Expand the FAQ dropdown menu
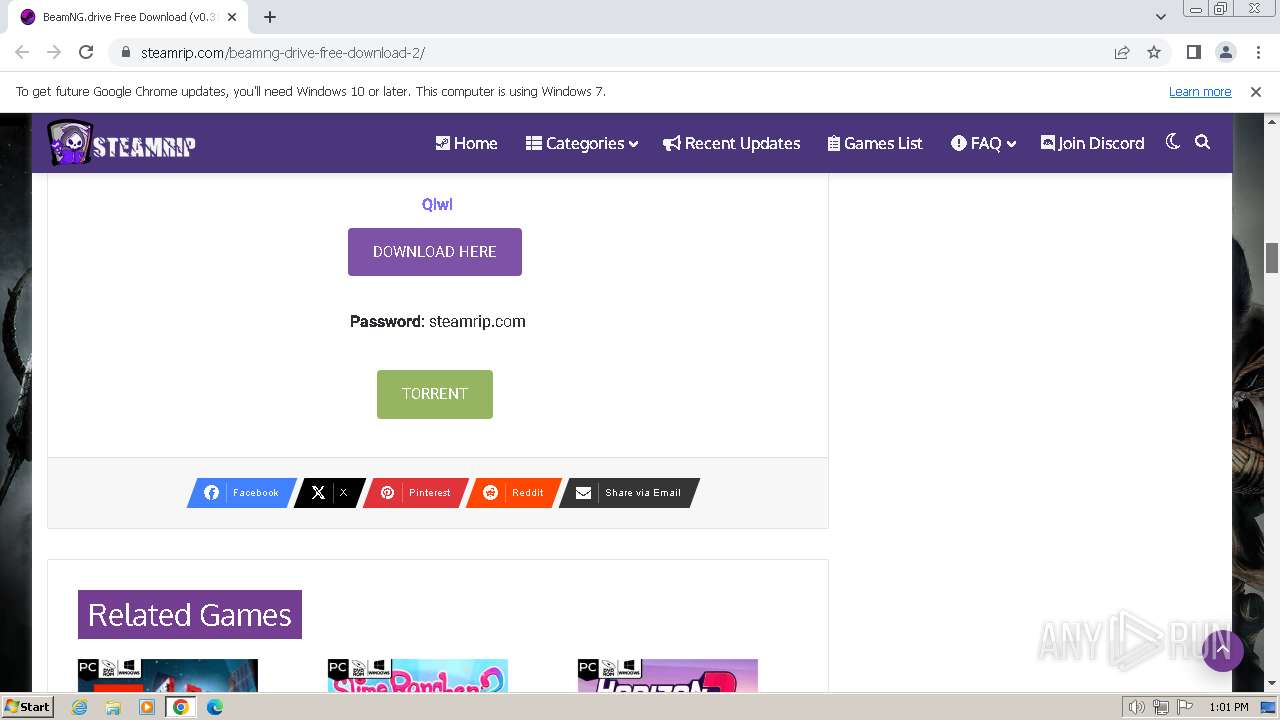Screen dimensions: 1280x720 click(983, 143)
